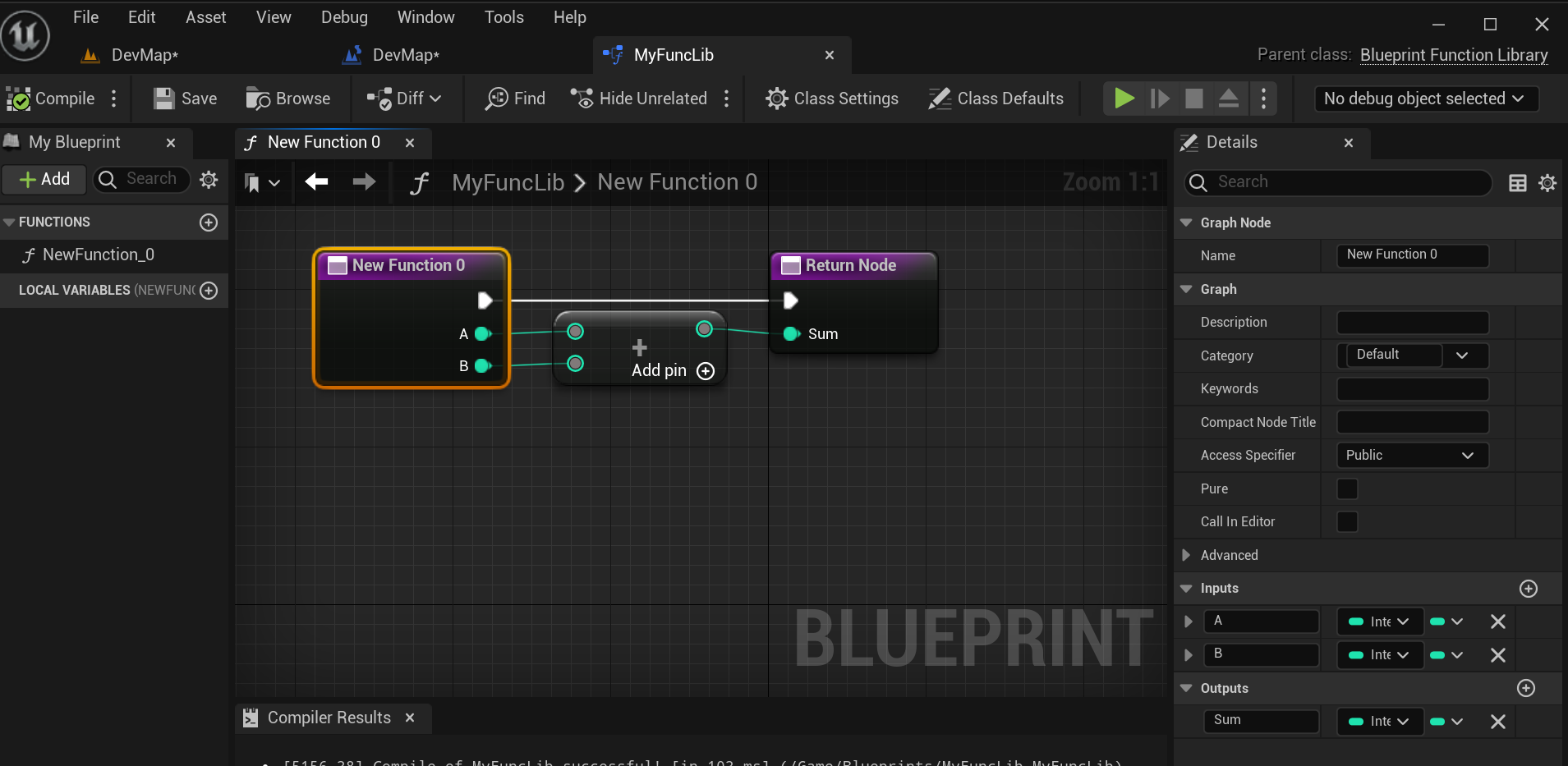Open the Asset menu
This screenshot has height=766, width=1568.
pos(205,17)
